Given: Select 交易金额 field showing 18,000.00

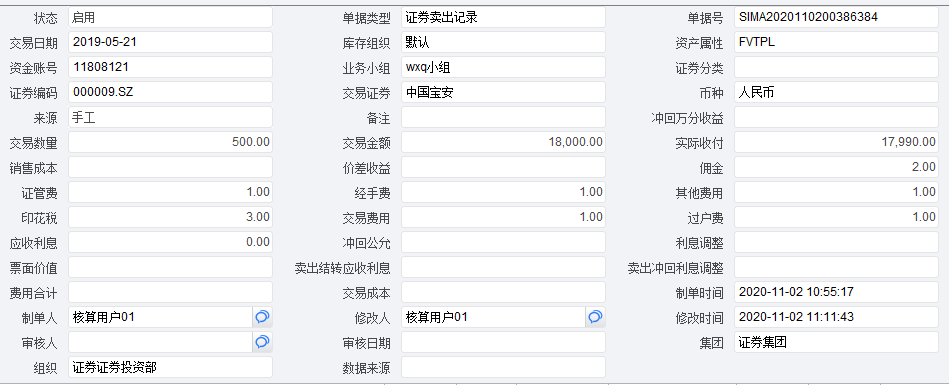Looking at the screenshot, I should click(x=503, y=142).
